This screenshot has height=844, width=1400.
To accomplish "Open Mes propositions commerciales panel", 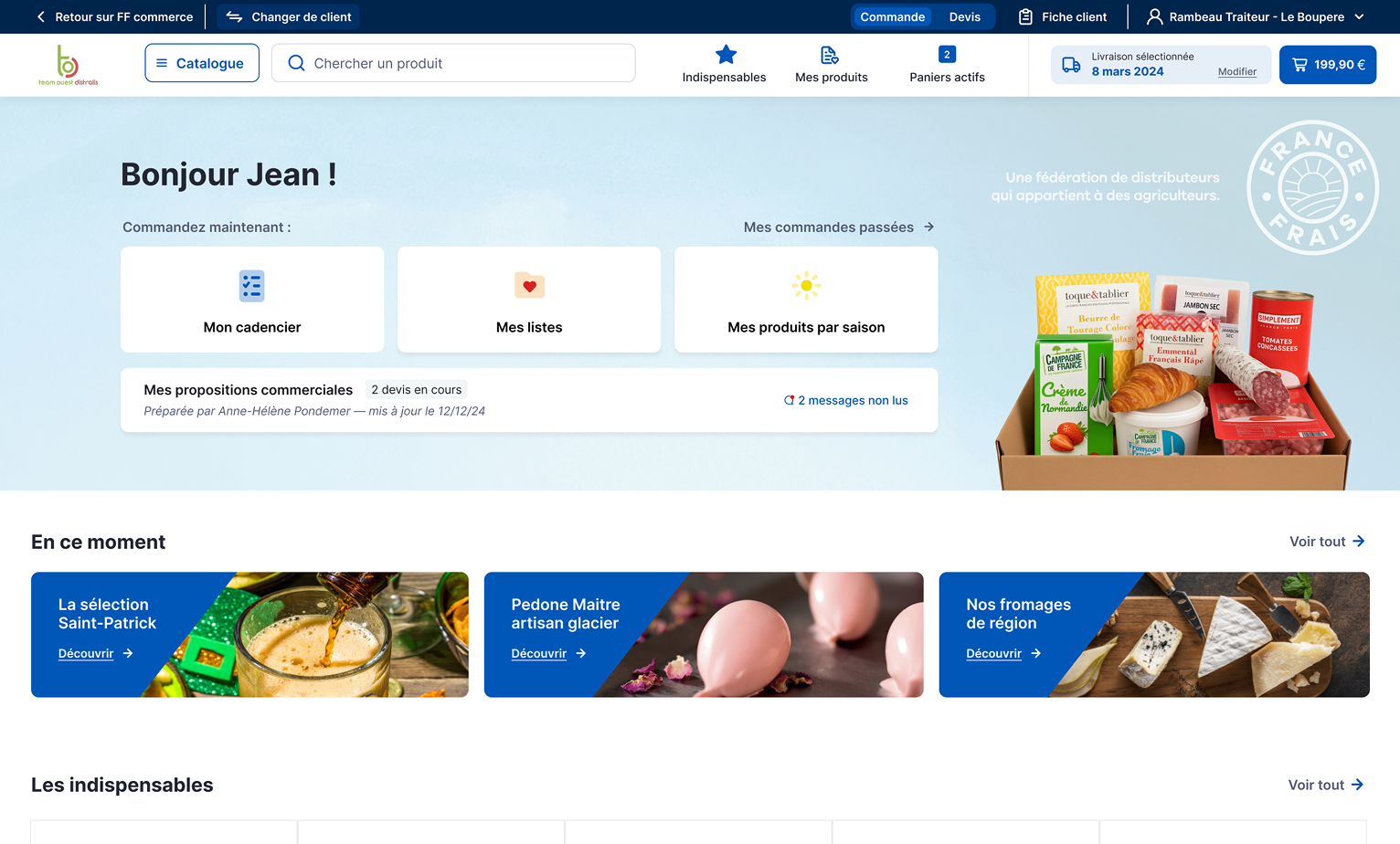I will pos(529,400).
